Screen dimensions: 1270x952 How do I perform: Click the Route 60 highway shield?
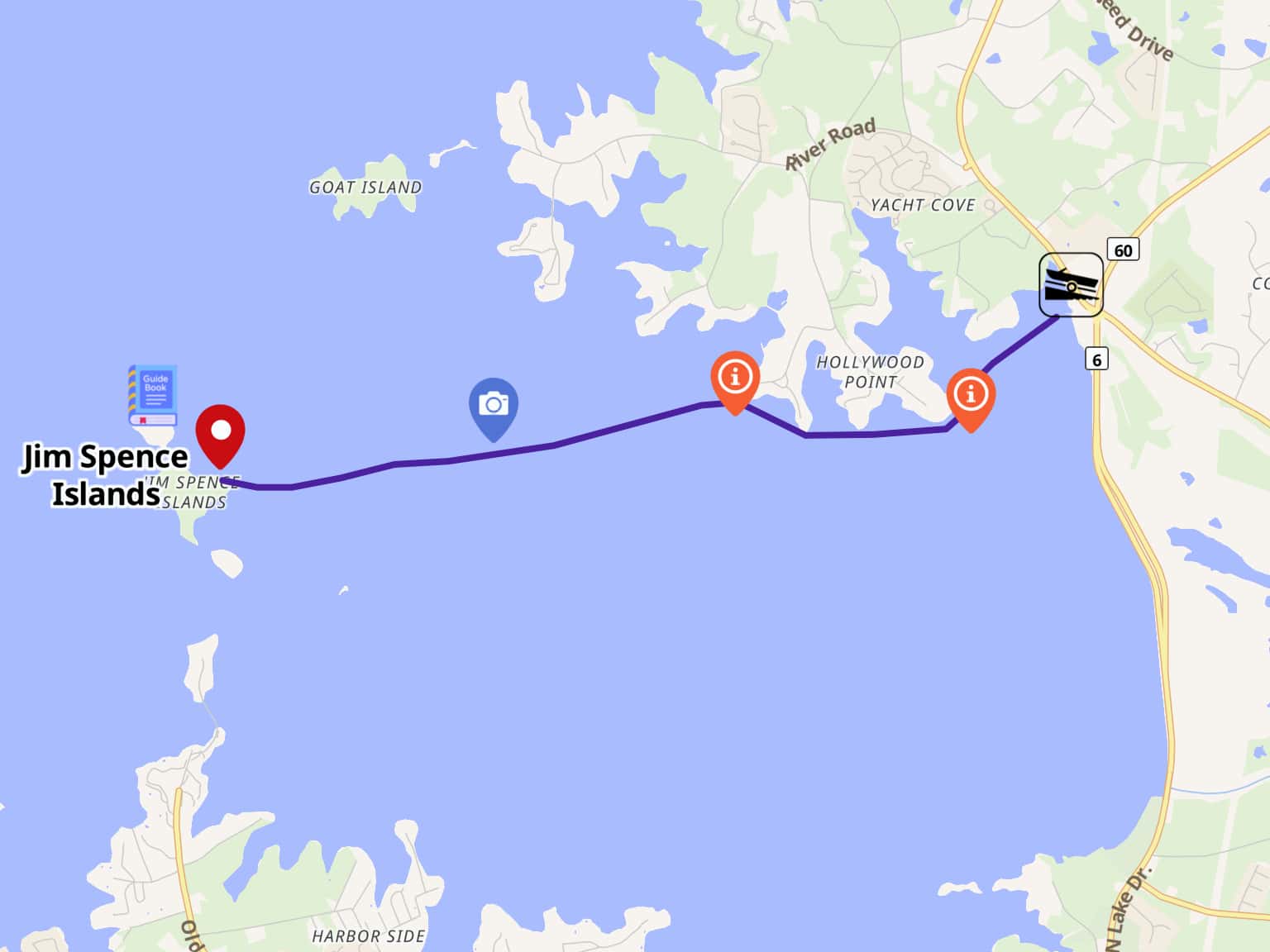click(1123, 250)
